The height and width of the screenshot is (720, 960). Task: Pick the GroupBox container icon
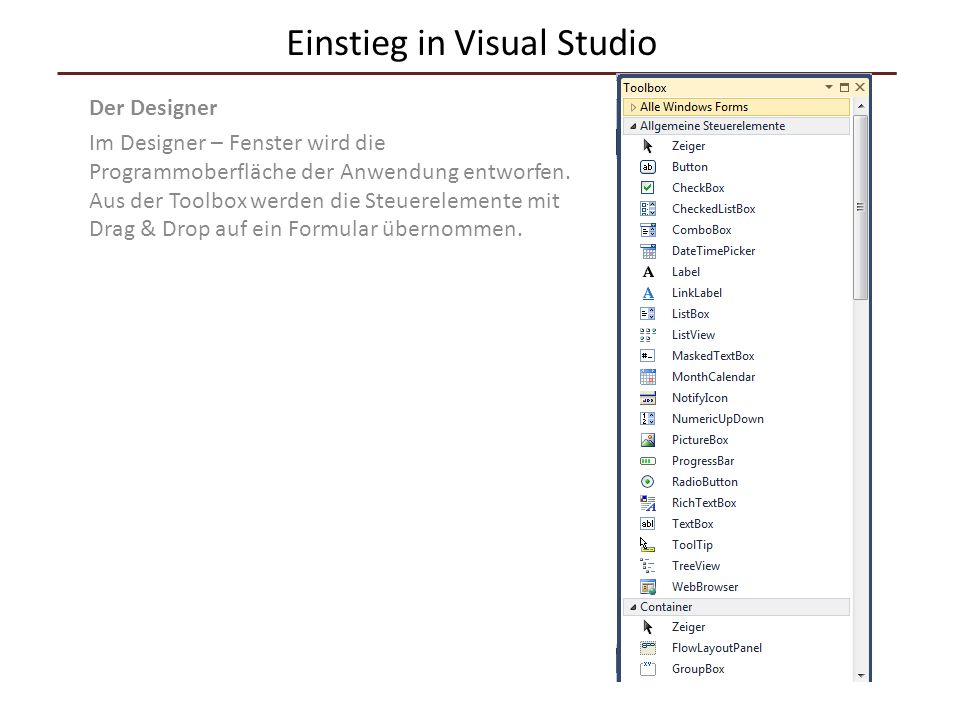coord(647,669)
